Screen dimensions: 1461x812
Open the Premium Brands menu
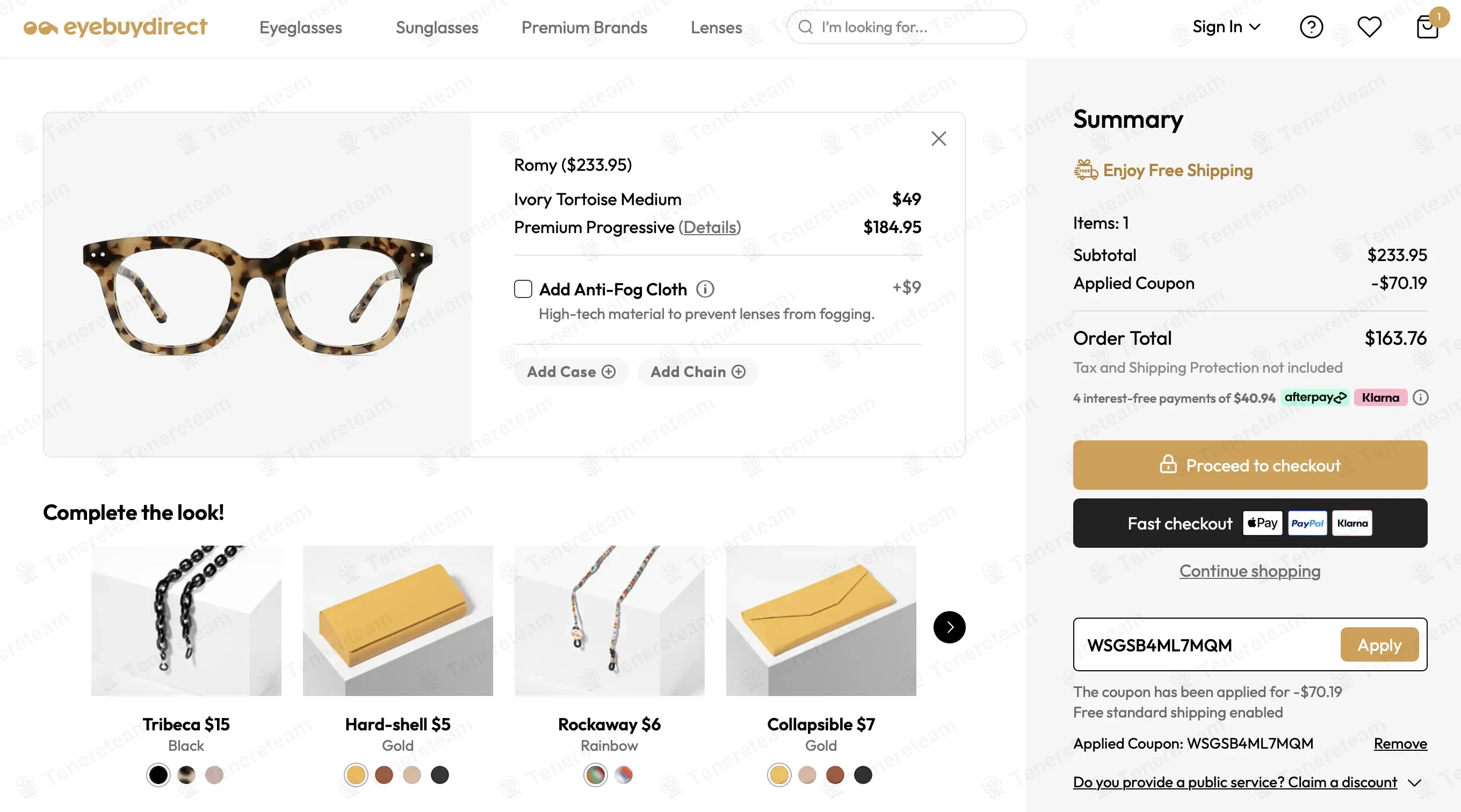pyautogui.click(x=584, y=27)
